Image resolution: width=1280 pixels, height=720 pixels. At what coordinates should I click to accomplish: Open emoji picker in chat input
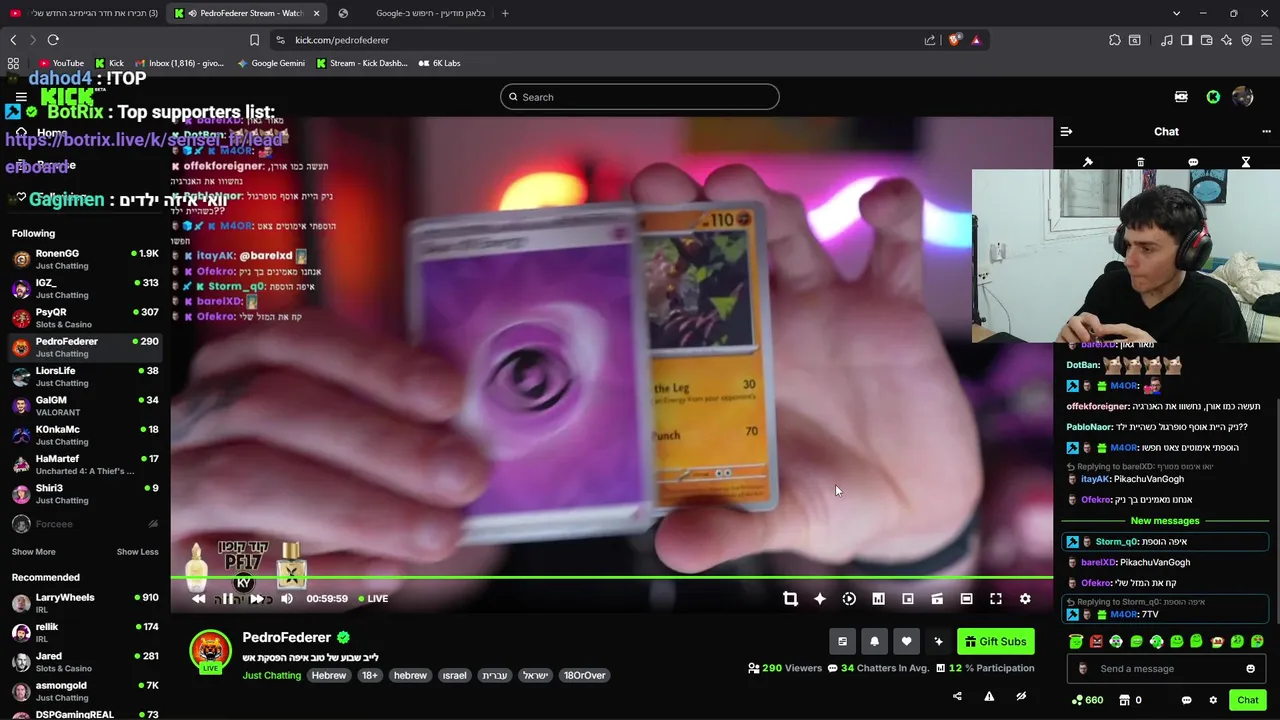pyautogui.click(x=1250, y=669)
